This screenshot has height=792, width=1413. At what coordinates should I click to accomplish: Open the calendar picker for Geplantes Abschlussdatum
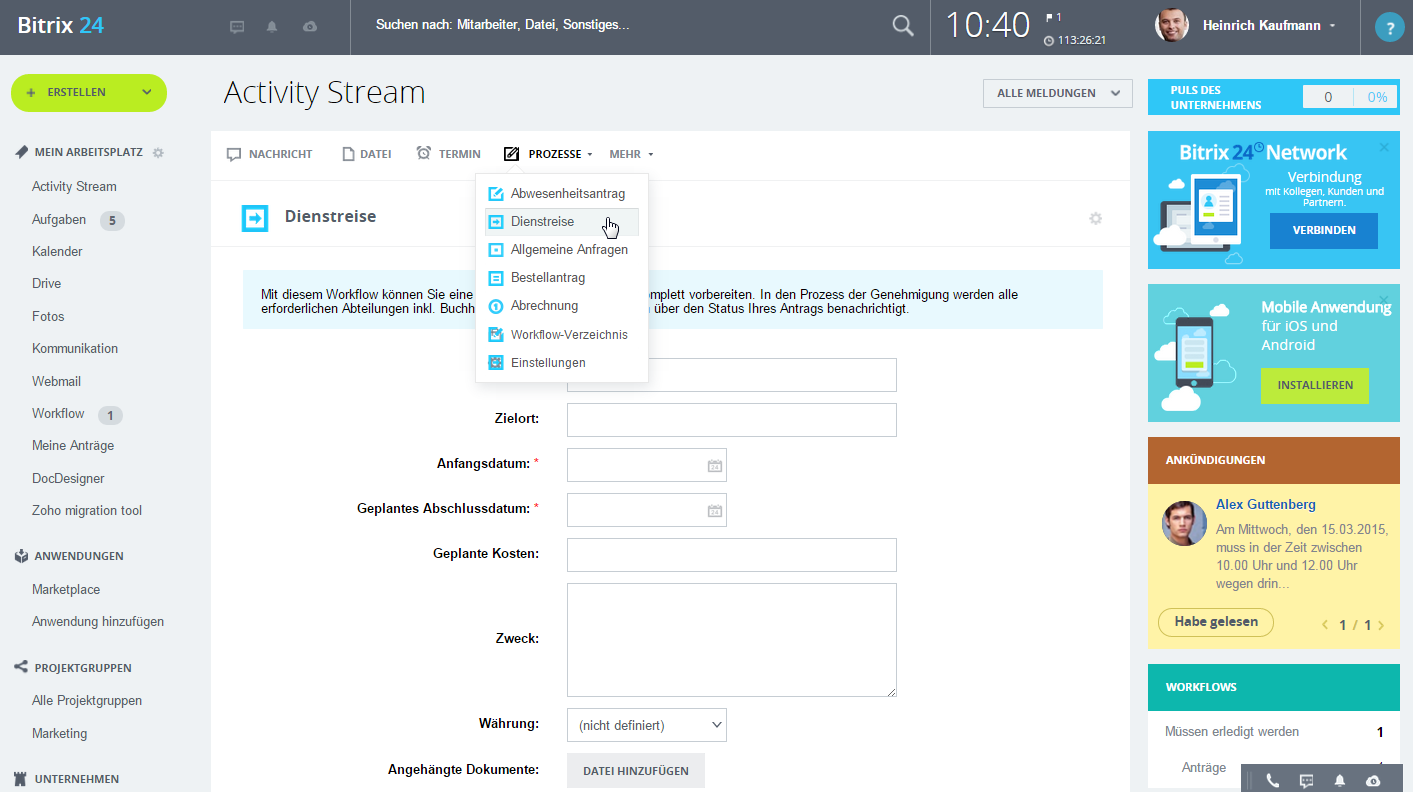pyautogui.click(x=715, y=510)
